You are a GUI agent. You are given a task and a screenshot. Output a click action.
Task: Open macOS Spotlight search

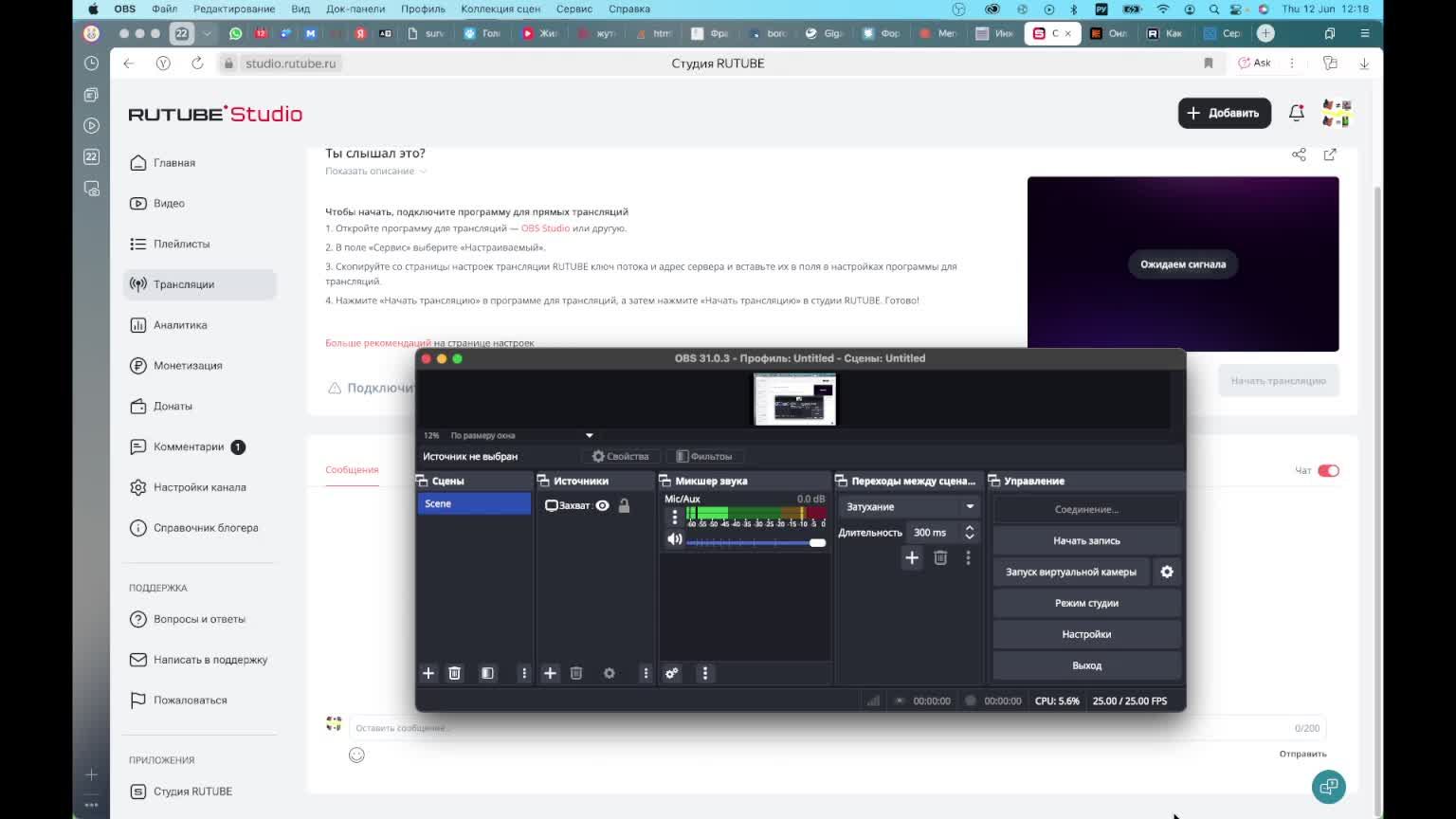point(1214,9)
